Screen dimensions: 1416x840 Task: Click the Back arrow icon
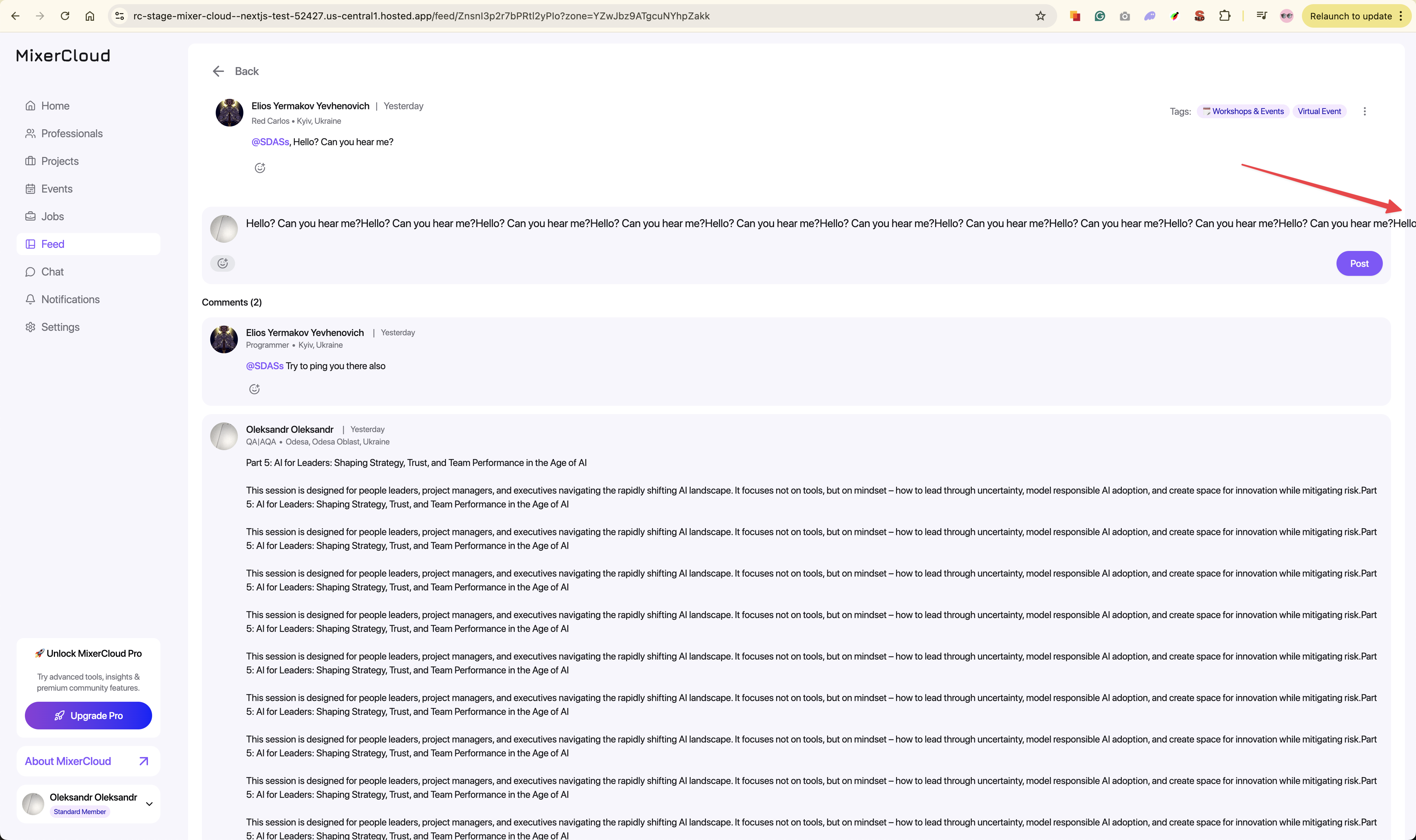pos(218,71)
